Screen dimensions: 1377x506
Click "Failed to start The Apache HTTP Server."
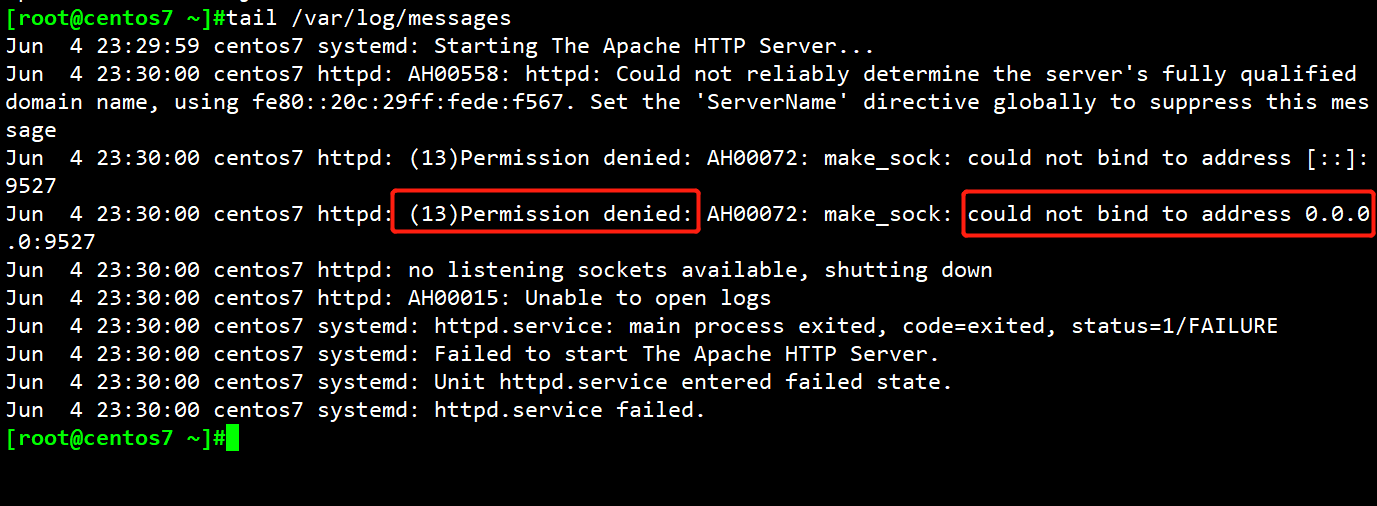[x=686, y=354]
